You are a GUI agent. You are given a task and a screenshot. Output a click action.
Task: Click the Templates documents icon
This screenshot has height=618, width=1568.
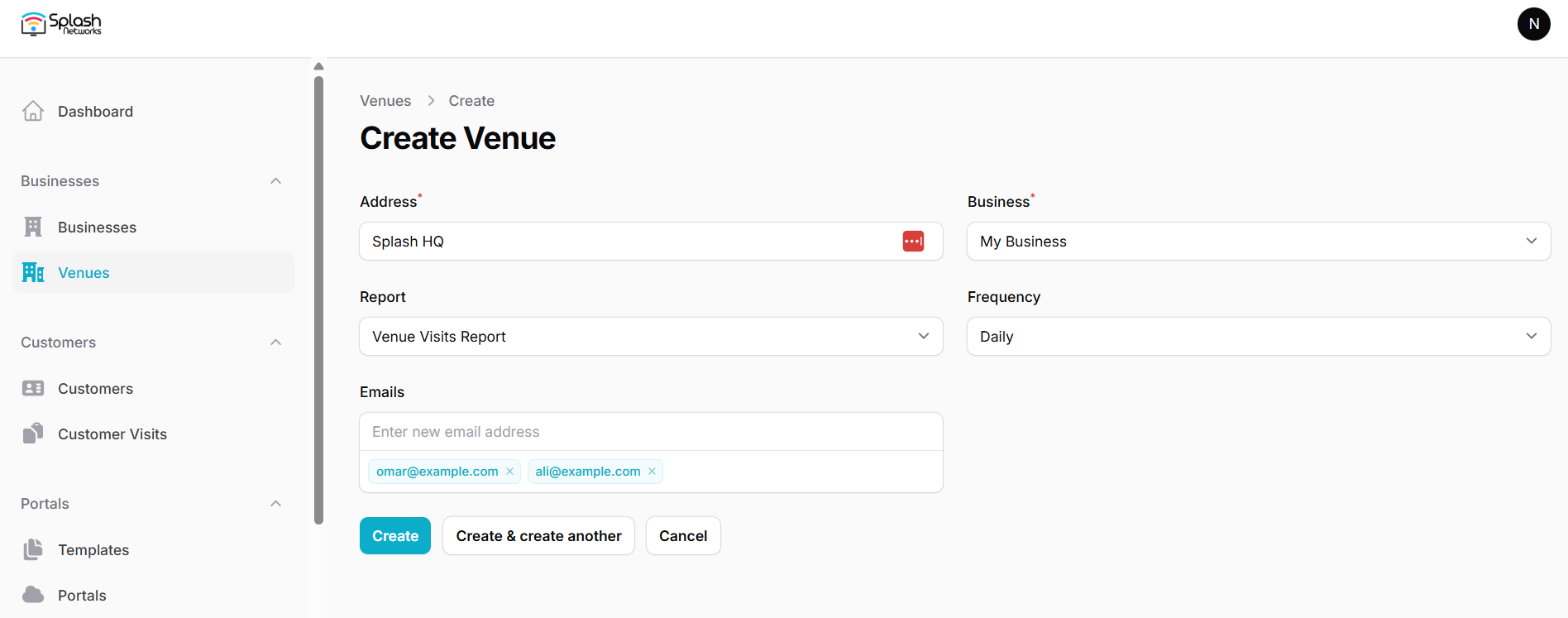pyautogui.click(x=33, y=549)
